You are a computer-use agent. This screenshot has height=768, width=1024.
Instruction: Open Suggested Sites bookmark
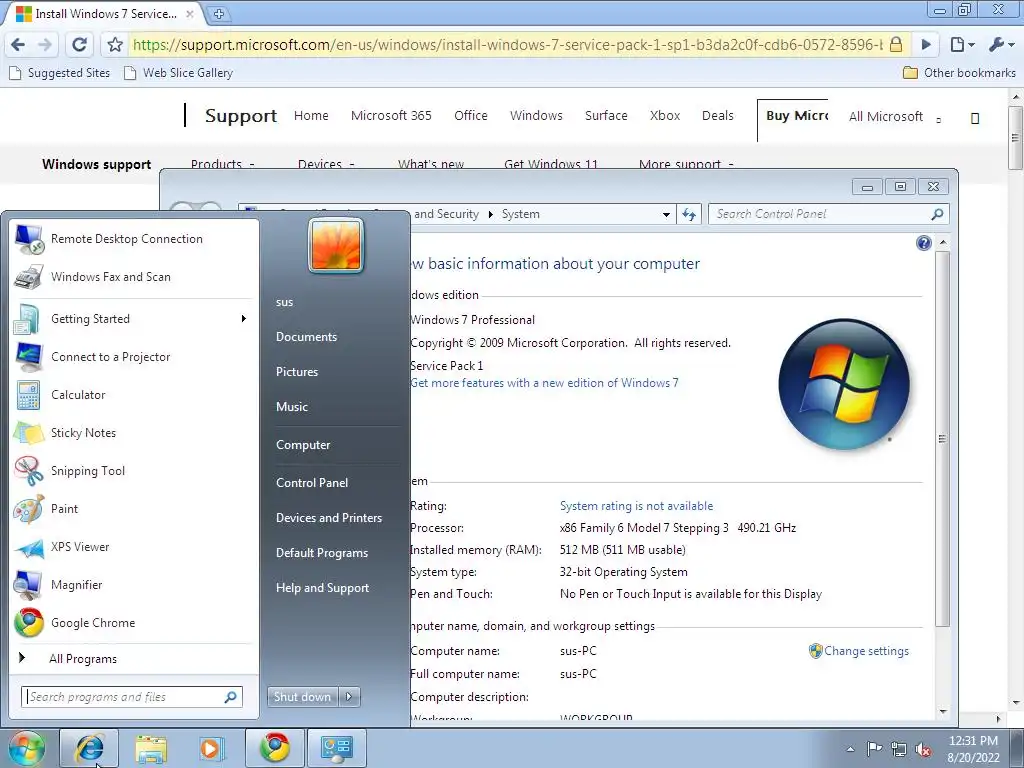pyautogui.click(x=60, y=72)
